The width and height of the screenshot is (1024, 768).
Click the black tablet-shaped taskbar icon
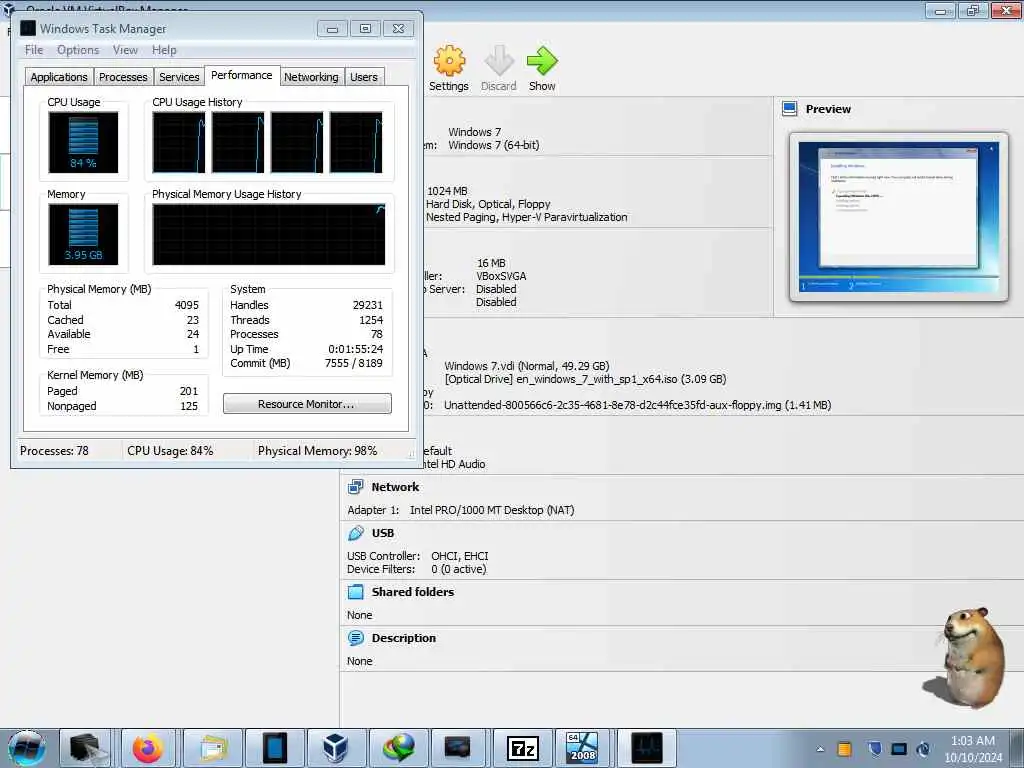274,748
